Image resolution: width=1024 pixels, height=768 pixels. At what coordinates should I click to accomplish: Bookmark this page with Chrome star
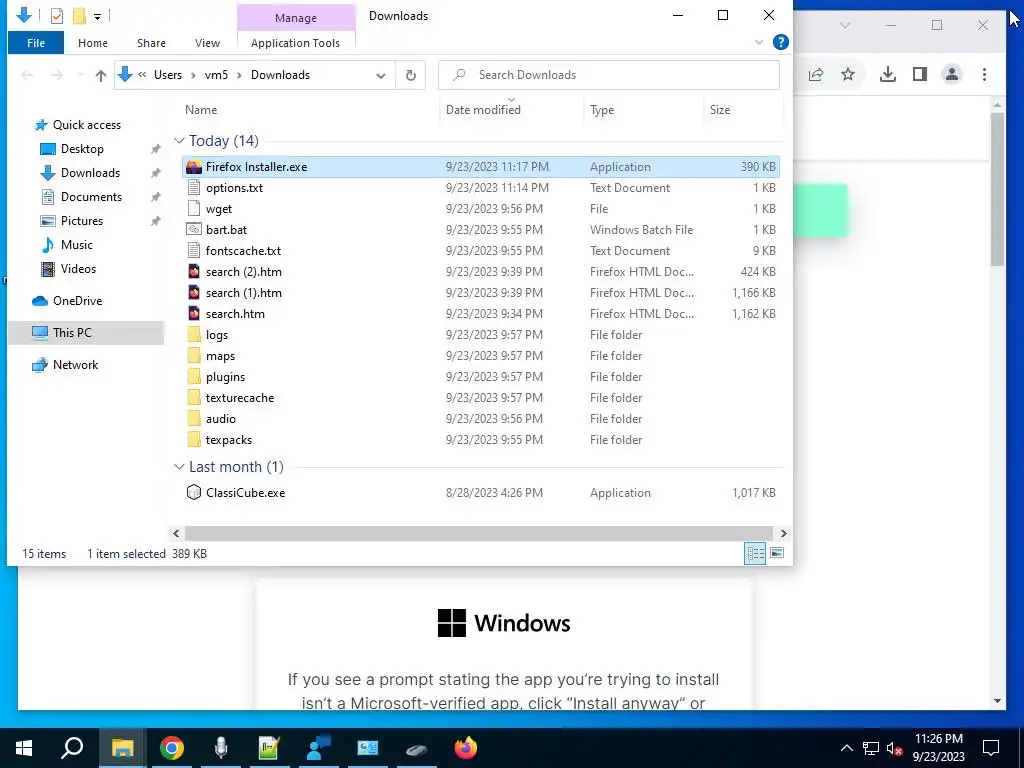[848, 74]
